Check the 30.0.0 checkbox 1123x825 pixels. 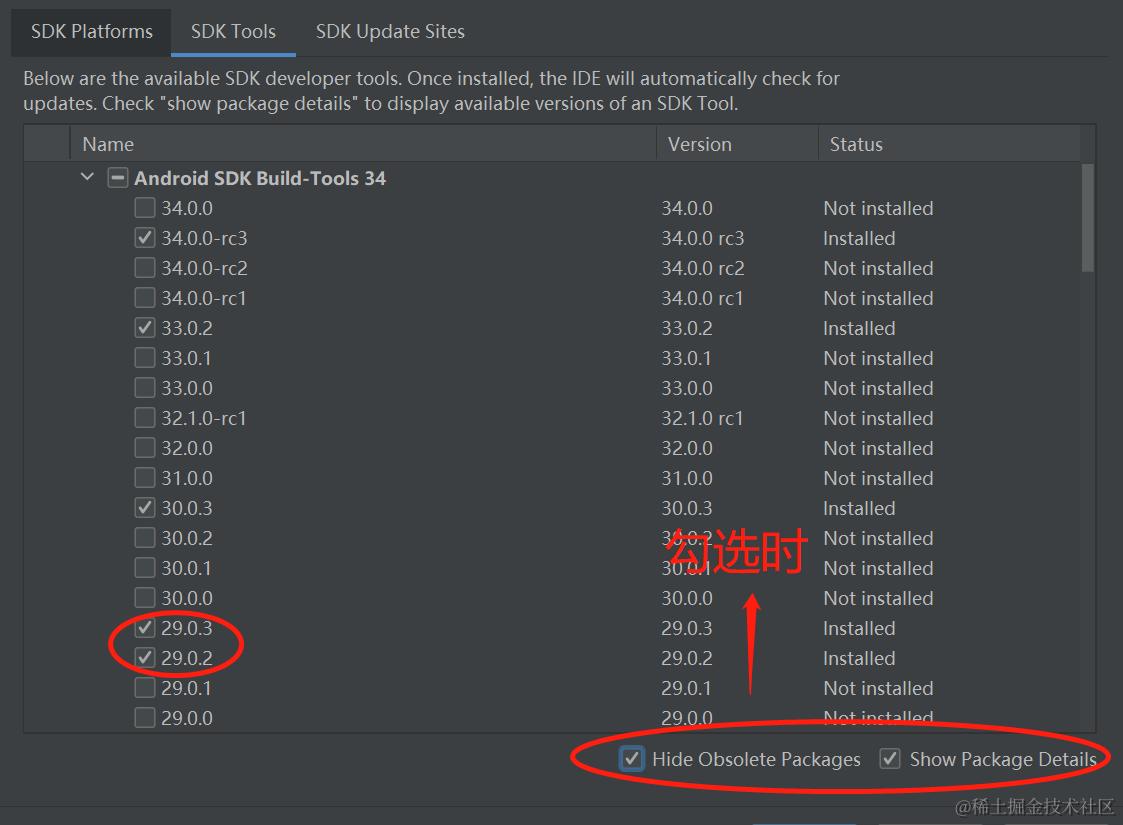coord(145,598)
